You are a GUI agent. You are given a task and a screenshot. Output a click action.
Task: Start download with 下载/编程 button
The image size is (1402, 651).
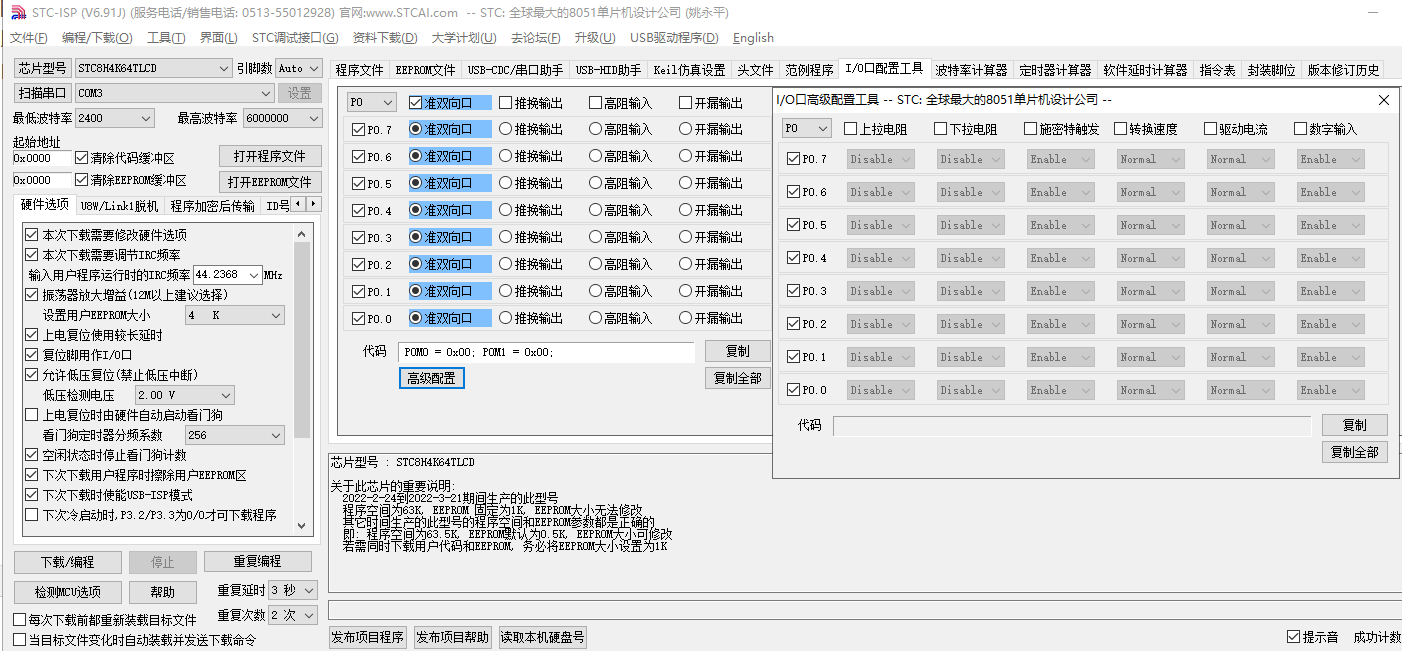(68, 562)
